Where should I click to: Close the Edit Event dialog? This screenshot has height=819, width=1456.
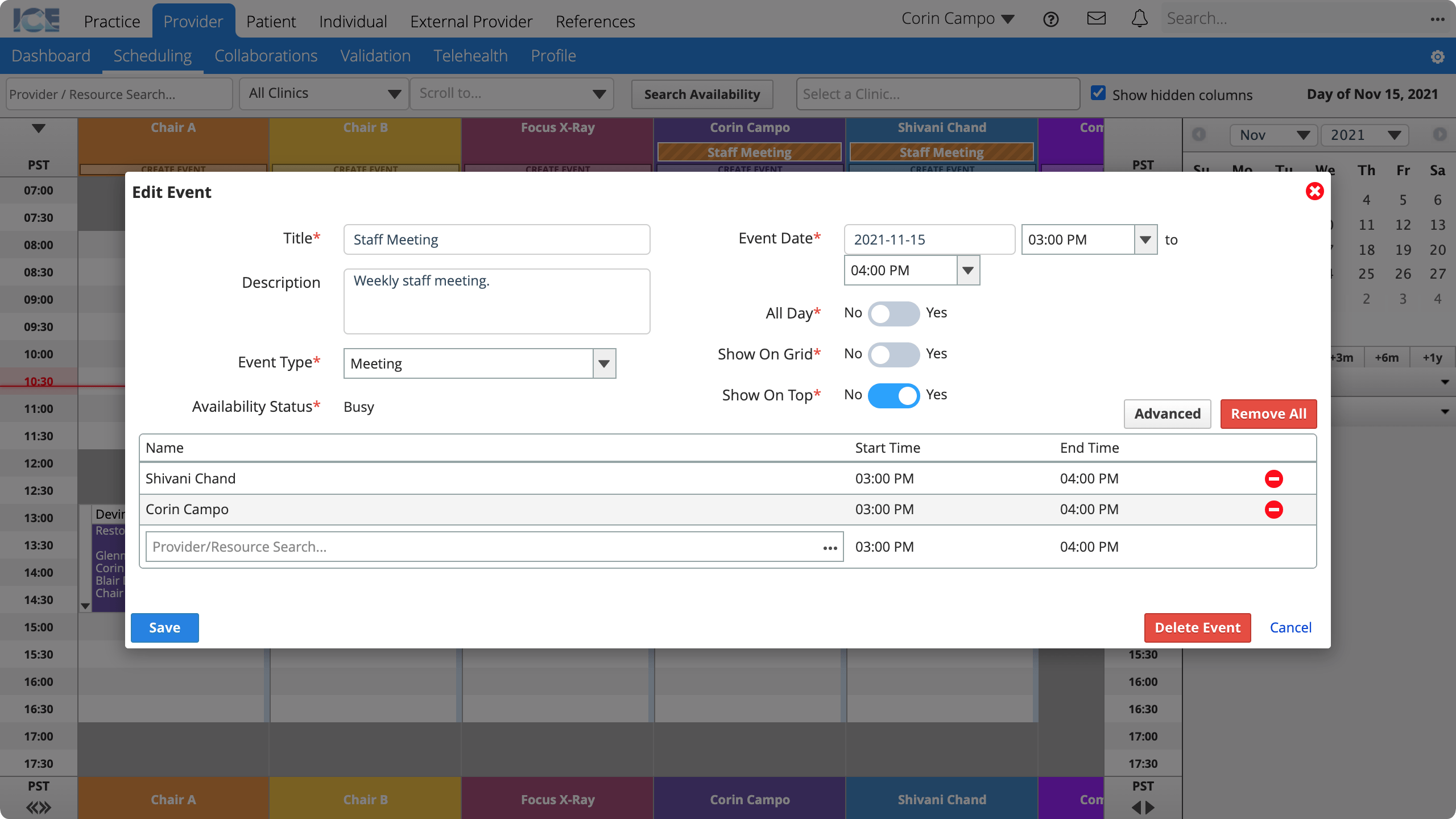tap(1314, 191)
